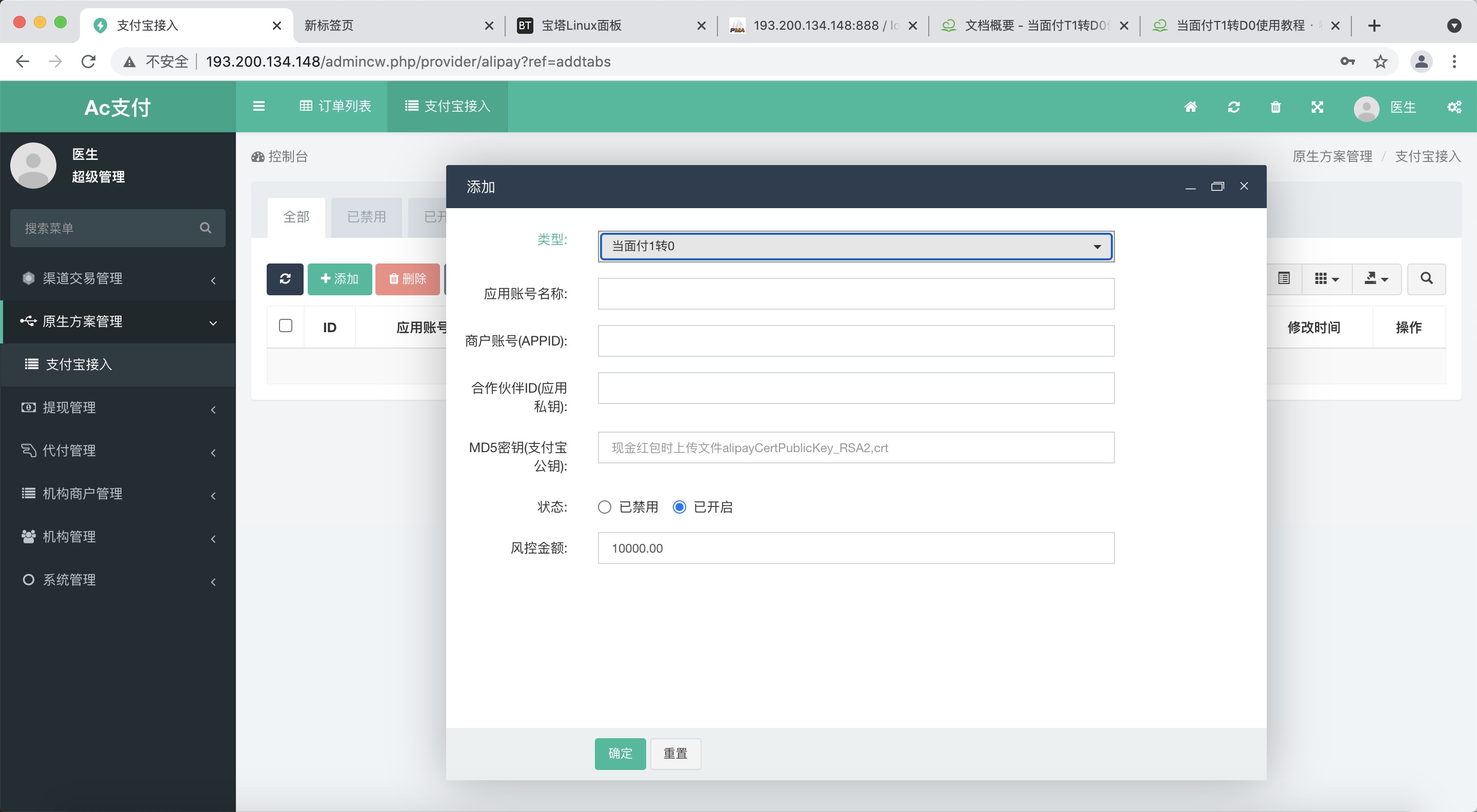Click the refresh icon in top header
The image size is (1477, 812).
click(1233, 107)
